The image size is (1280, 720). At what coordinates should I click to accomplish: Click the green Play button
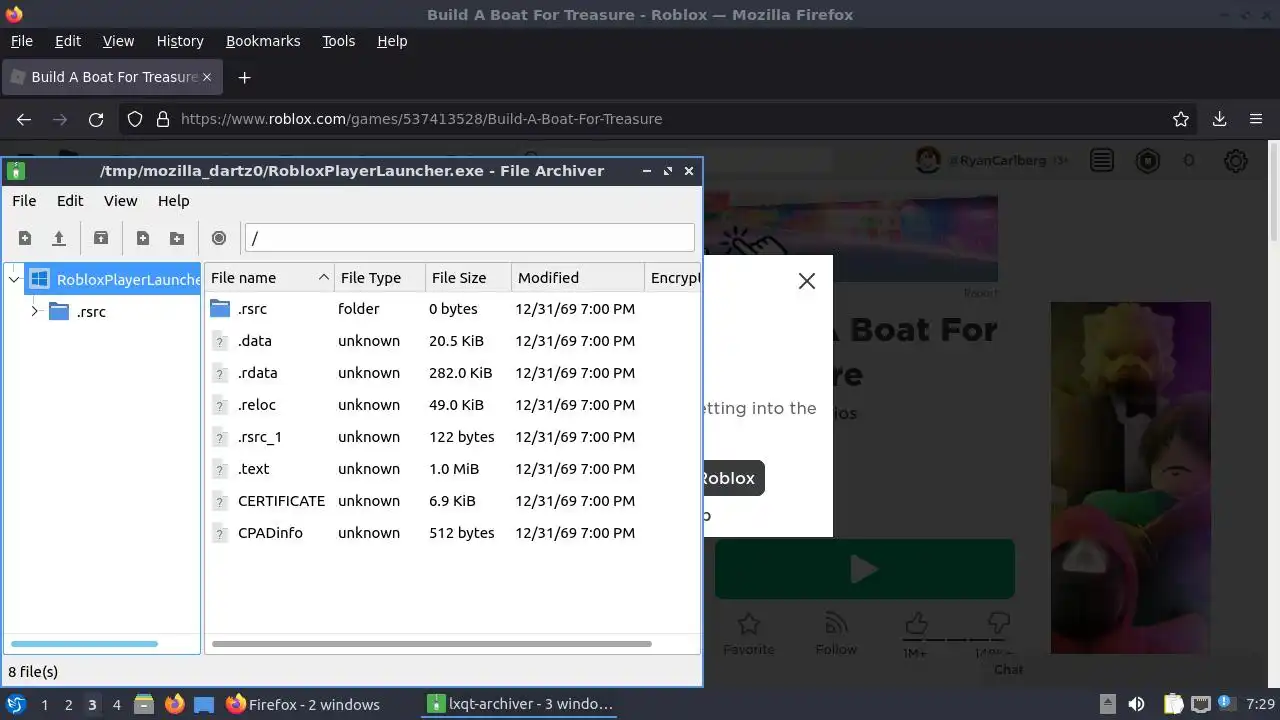(x=865, y=569)
